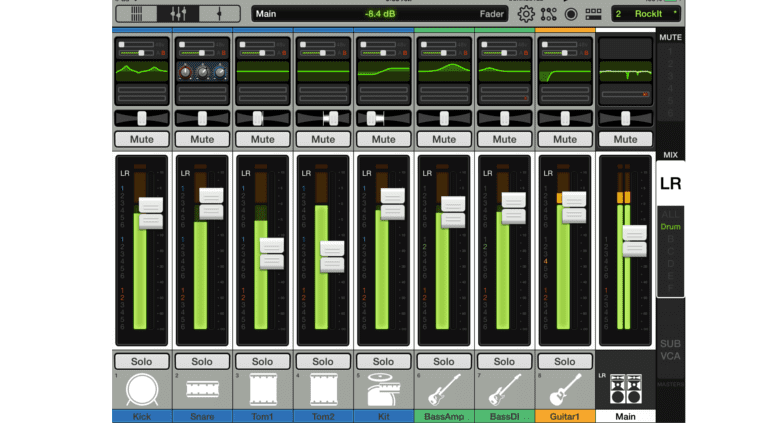Open the Snare vintage EQ knobs
The image size is (770, 425).
point(202,71)
